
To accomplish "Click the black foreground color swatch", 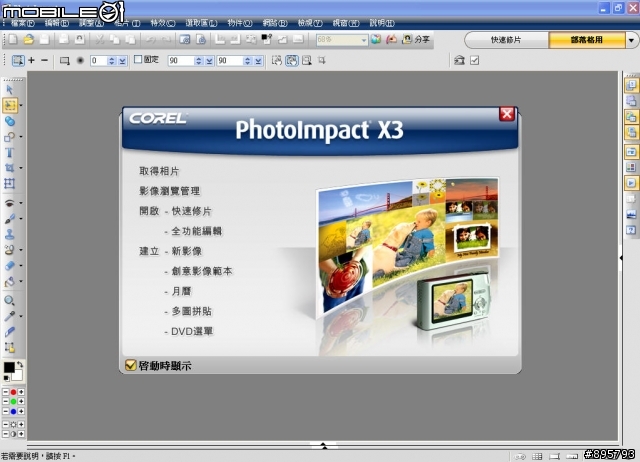I will [9, 367].
